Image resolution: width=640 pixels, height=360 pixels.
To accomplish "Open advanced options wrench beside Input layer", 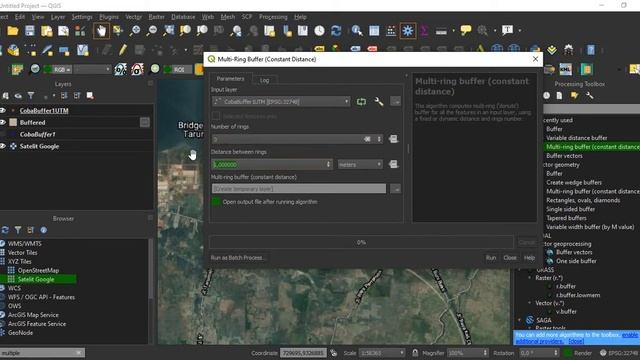I will pos(379,102).
